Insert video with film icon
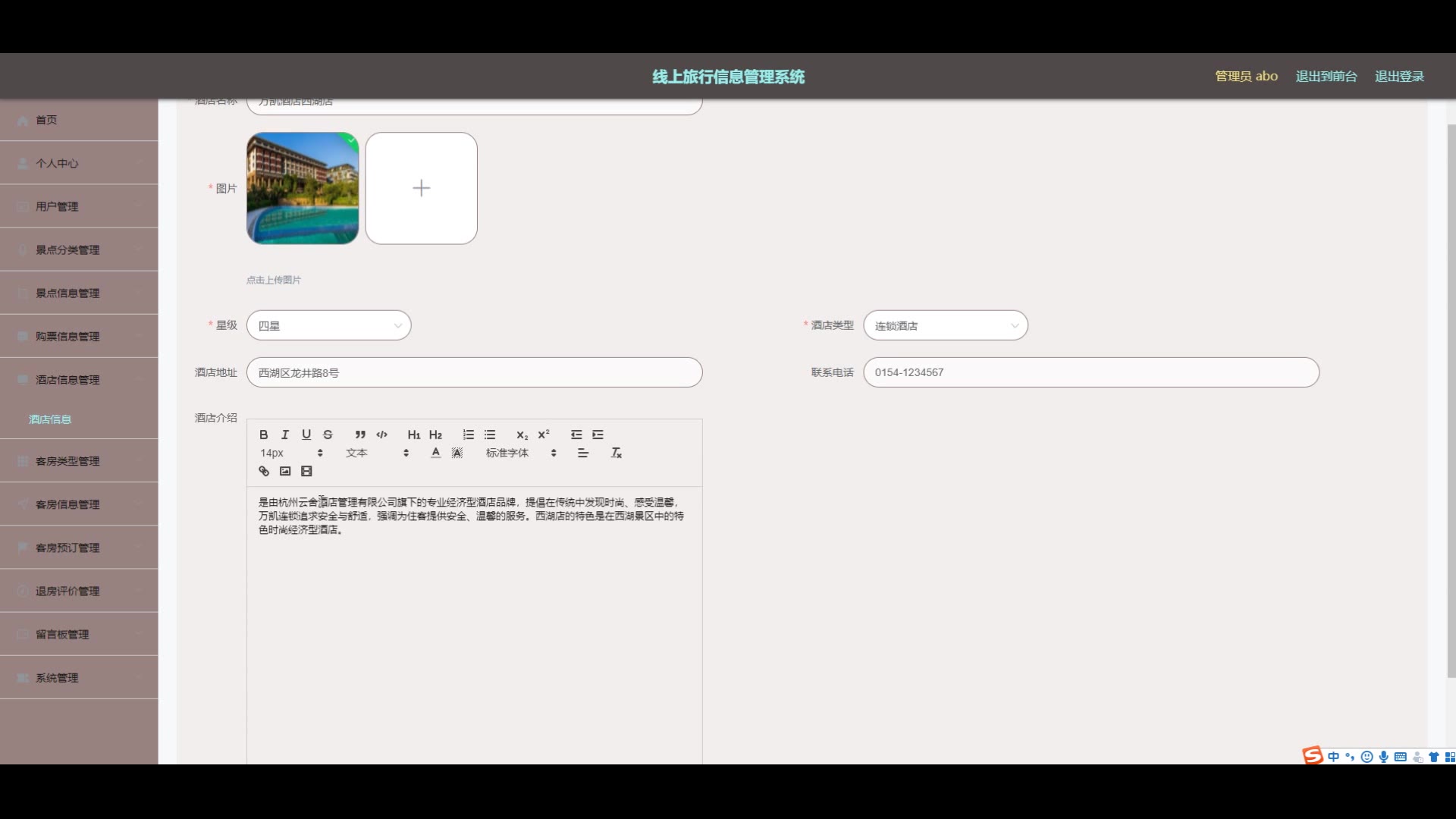 click(x=306, y=471)
